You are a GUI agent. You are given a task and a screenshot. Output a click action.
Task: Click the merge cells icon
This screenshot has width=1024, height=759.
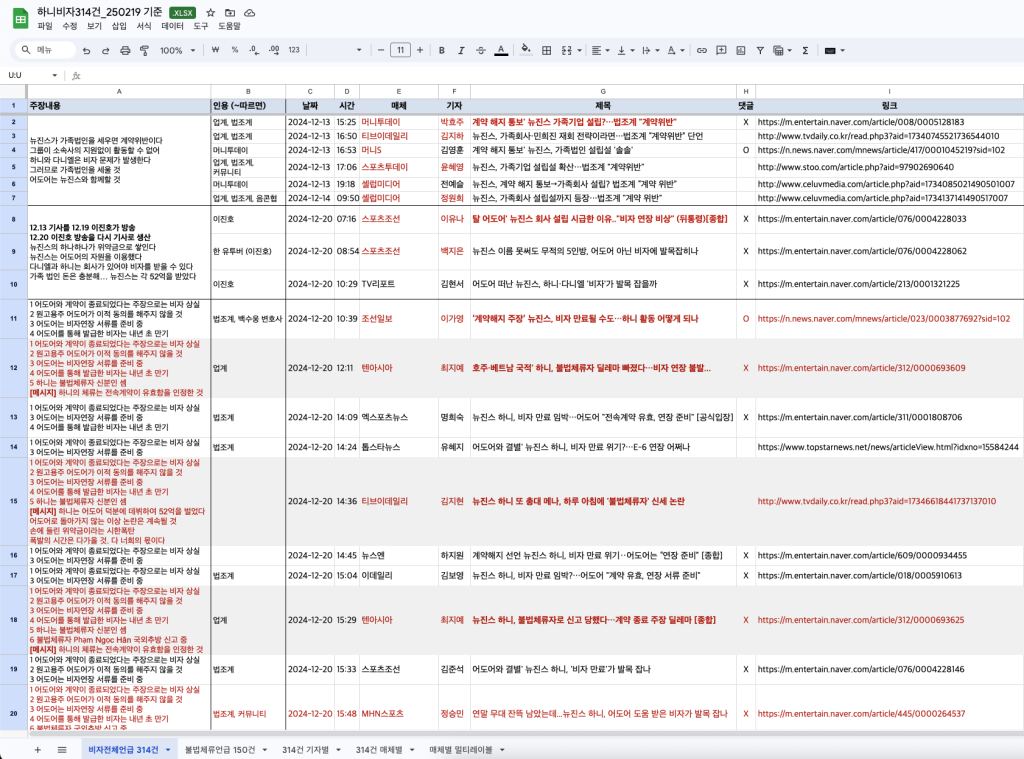(x=566, y=50)
